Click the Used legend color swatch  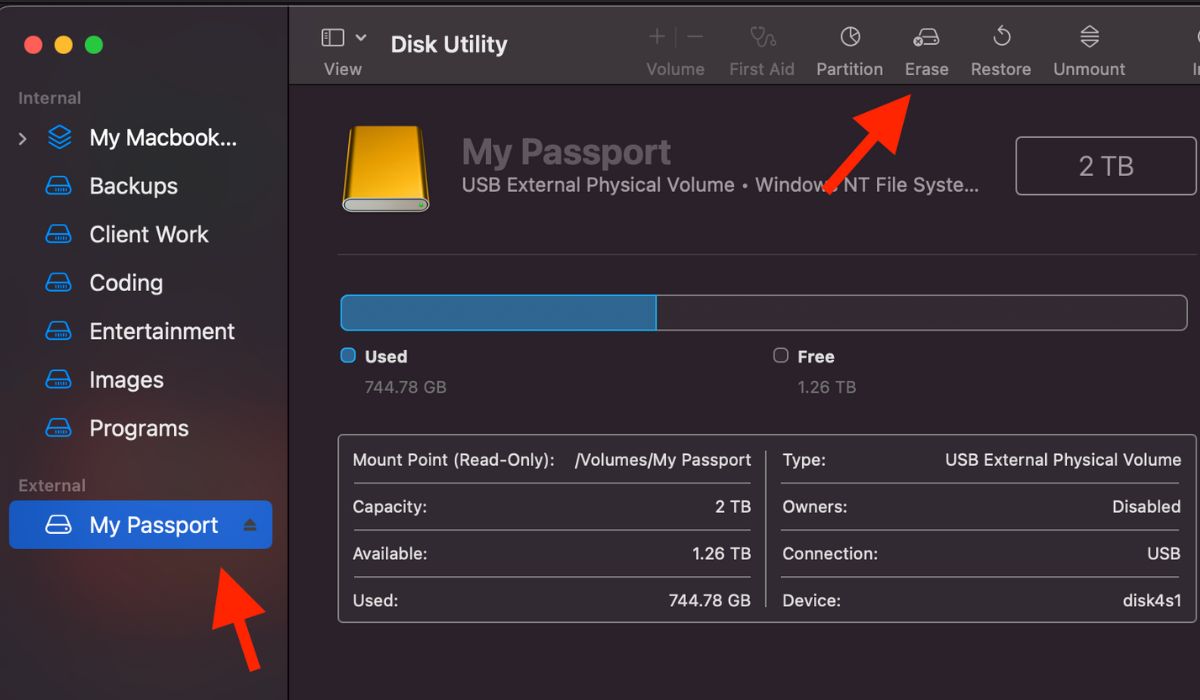[x=348, y=355]
